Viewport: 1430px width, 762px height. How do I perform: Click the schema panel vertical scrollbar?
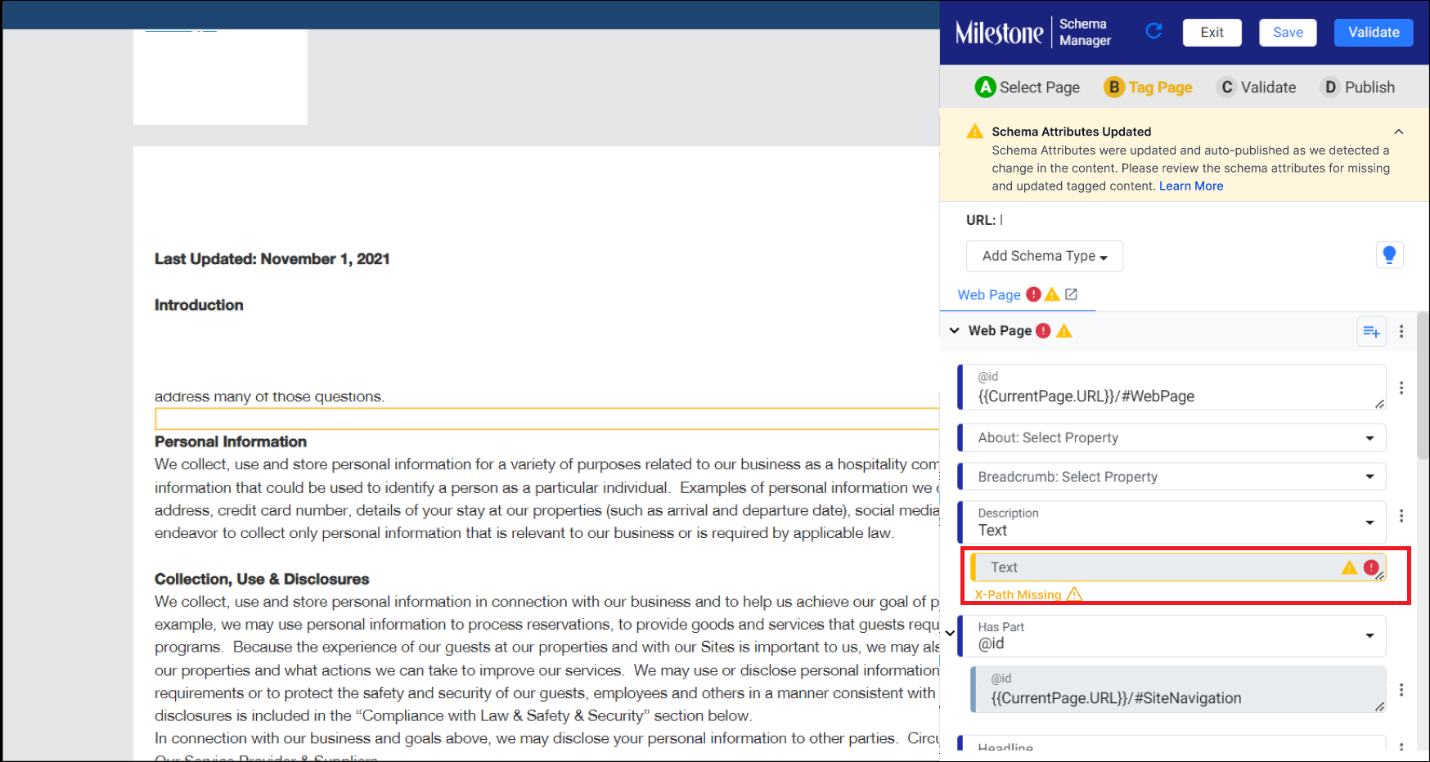1422,385
